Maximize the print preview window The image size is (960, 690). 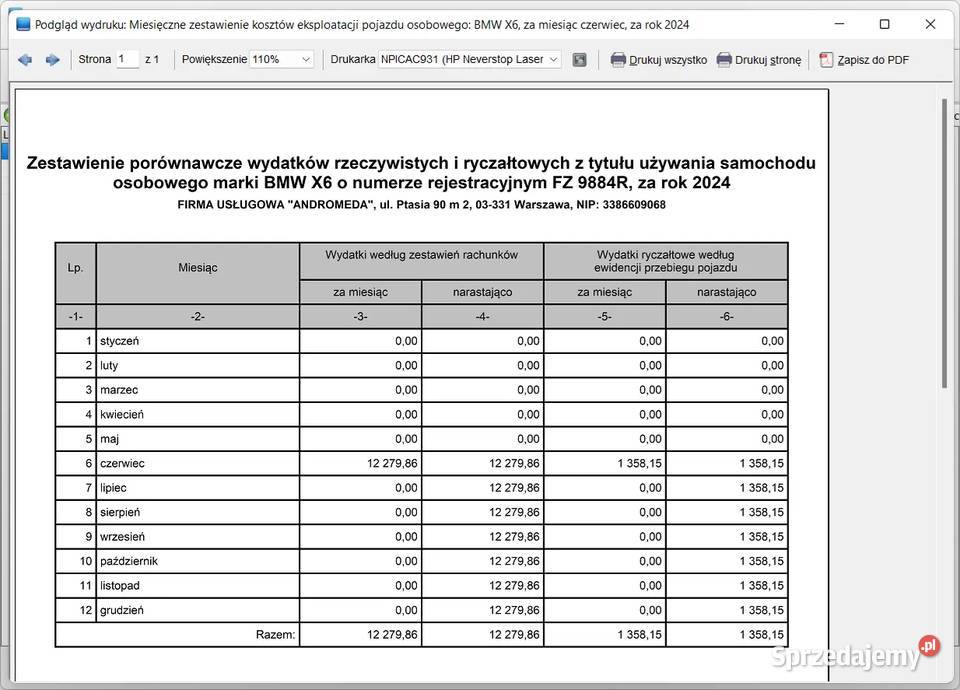click(884, 23)
